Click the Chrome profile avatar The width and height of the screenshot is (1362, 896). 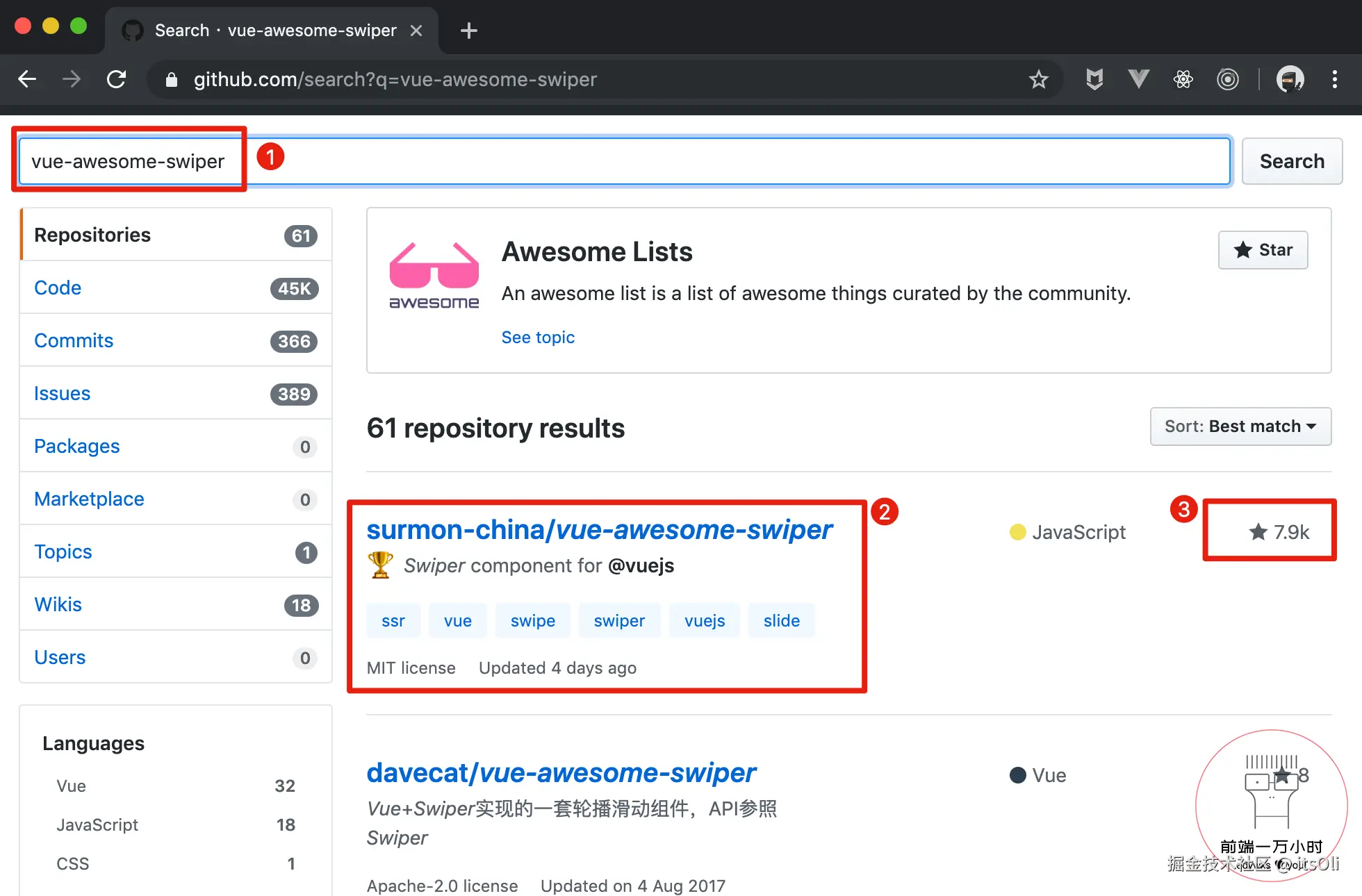click(1290, 79)
